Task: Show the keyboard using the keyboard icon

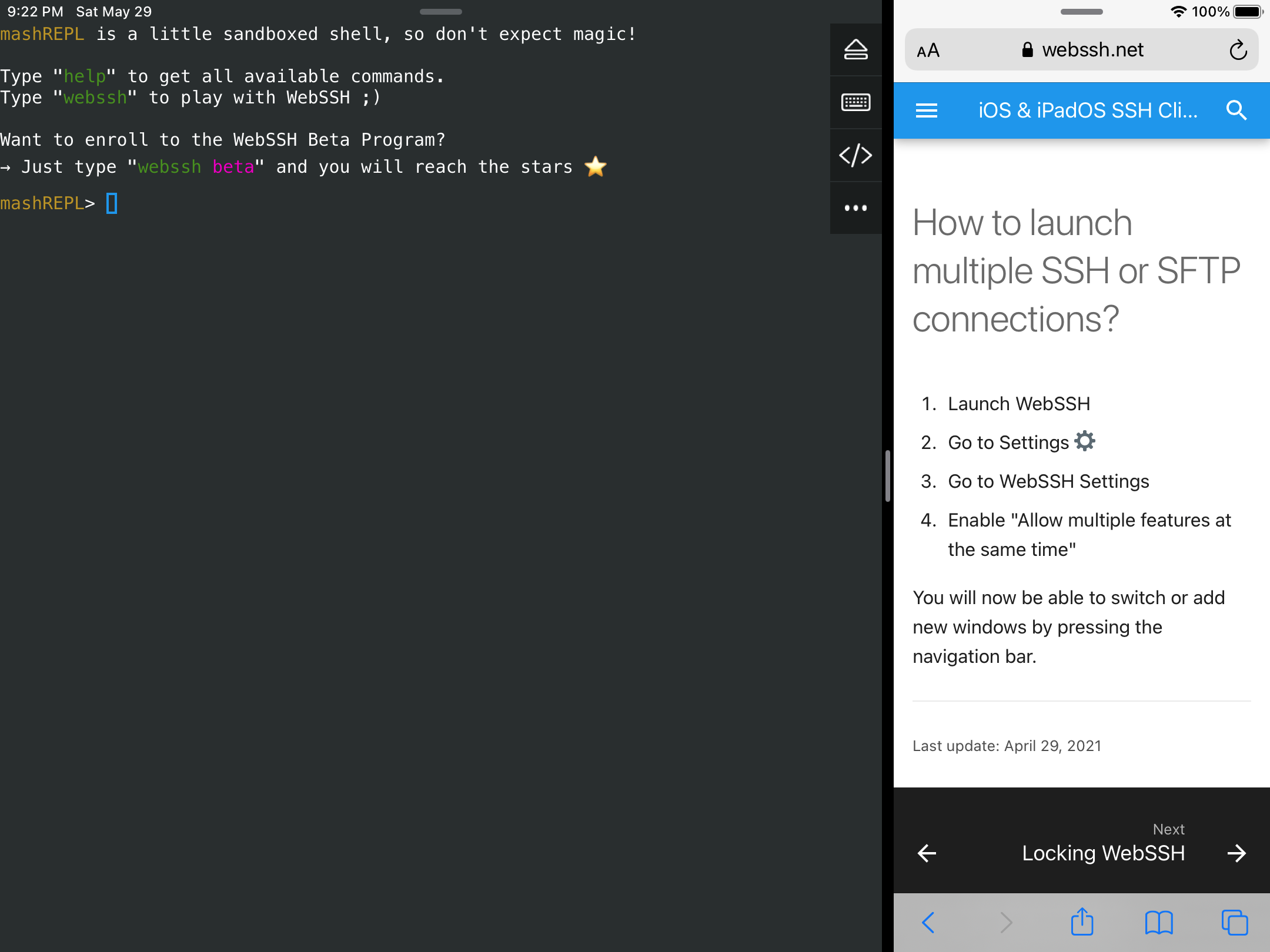Action: click(x=855, y=102)
